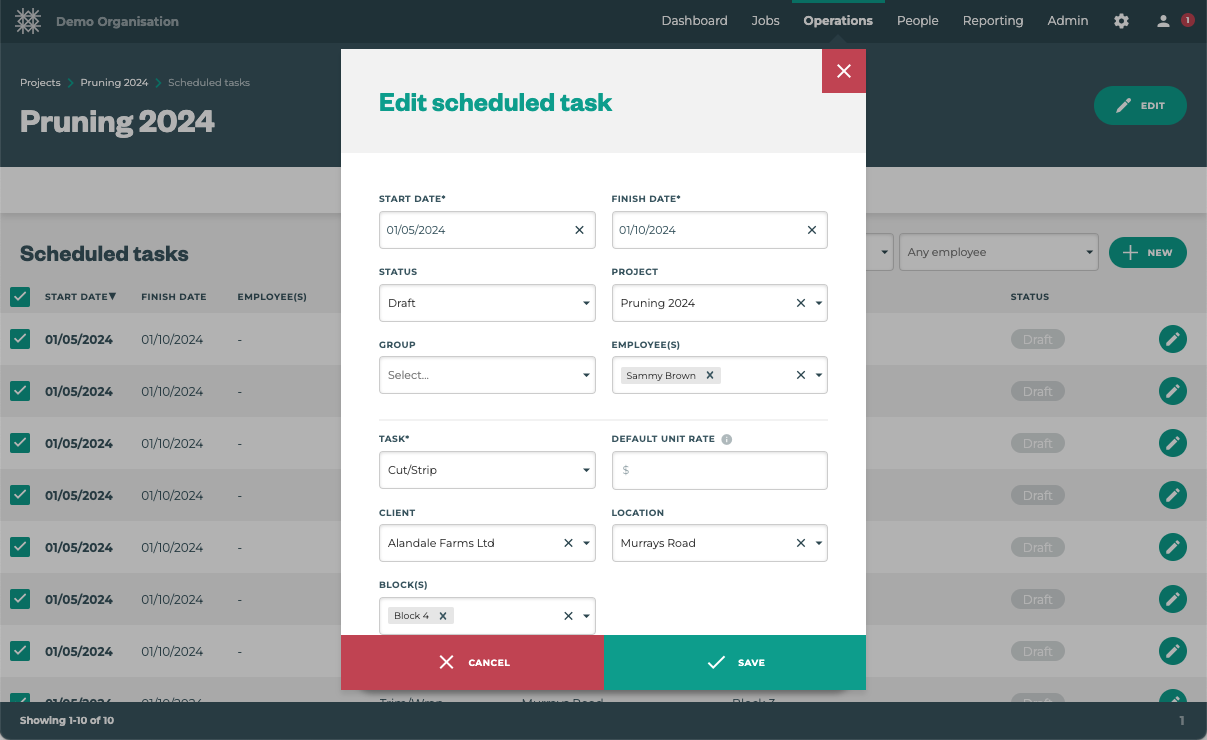The image size is (1207, 740).
Task: Go to the Dashboard menu
Action: click(x=694, y=21)
